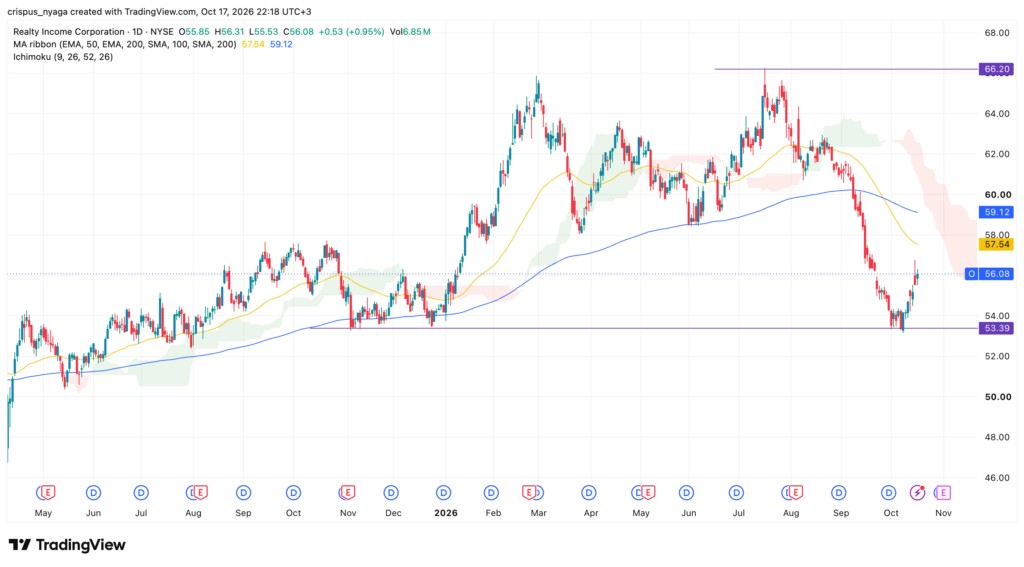The image size is (1024, 567).
Task: Open the earnings marker above Aug 2026
Action: pos(795,493)
